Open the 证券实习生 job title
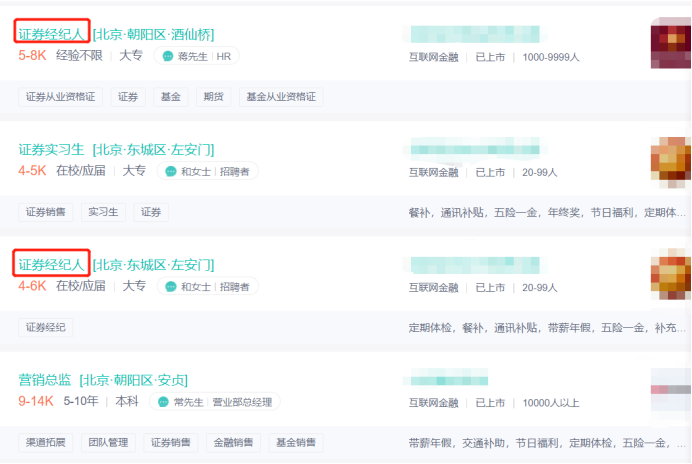Image resolution: width=692 pixels, height=464 pixels. pos(52,149)
